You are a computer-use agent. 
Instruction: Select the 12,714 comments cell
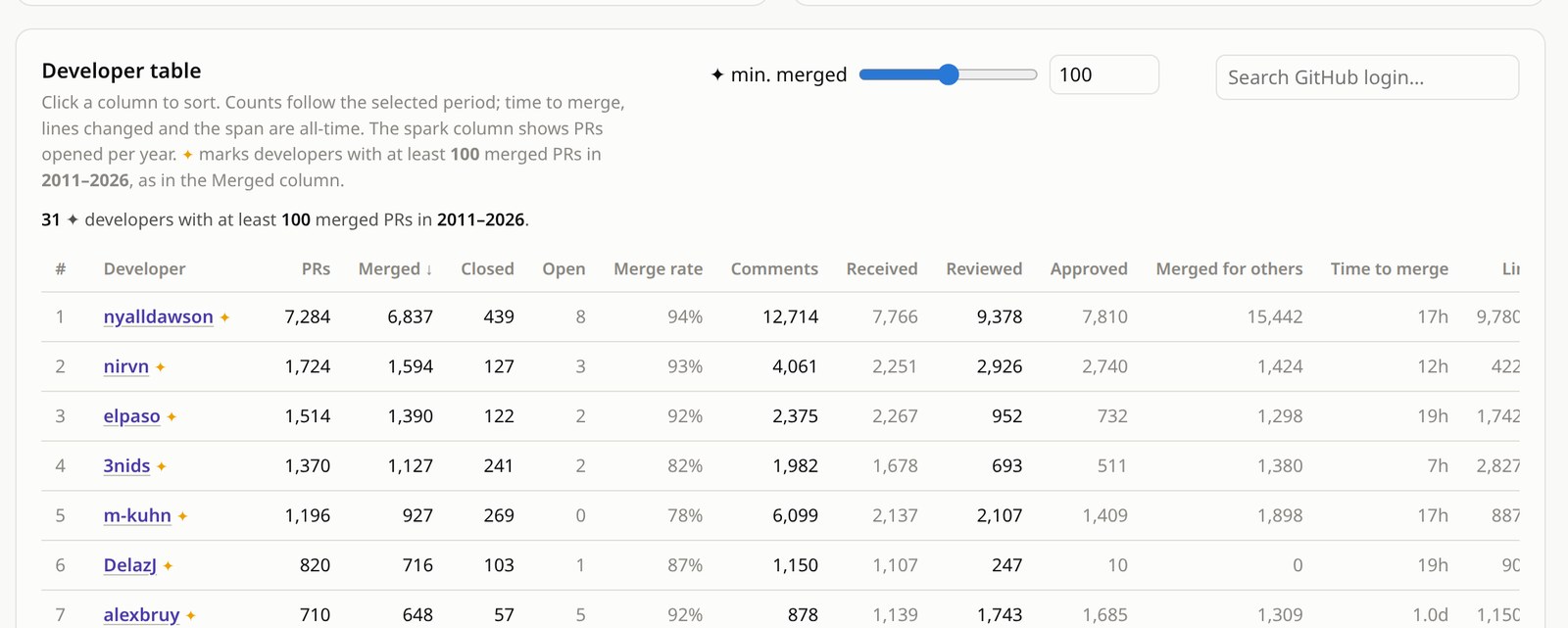point(790,316)
